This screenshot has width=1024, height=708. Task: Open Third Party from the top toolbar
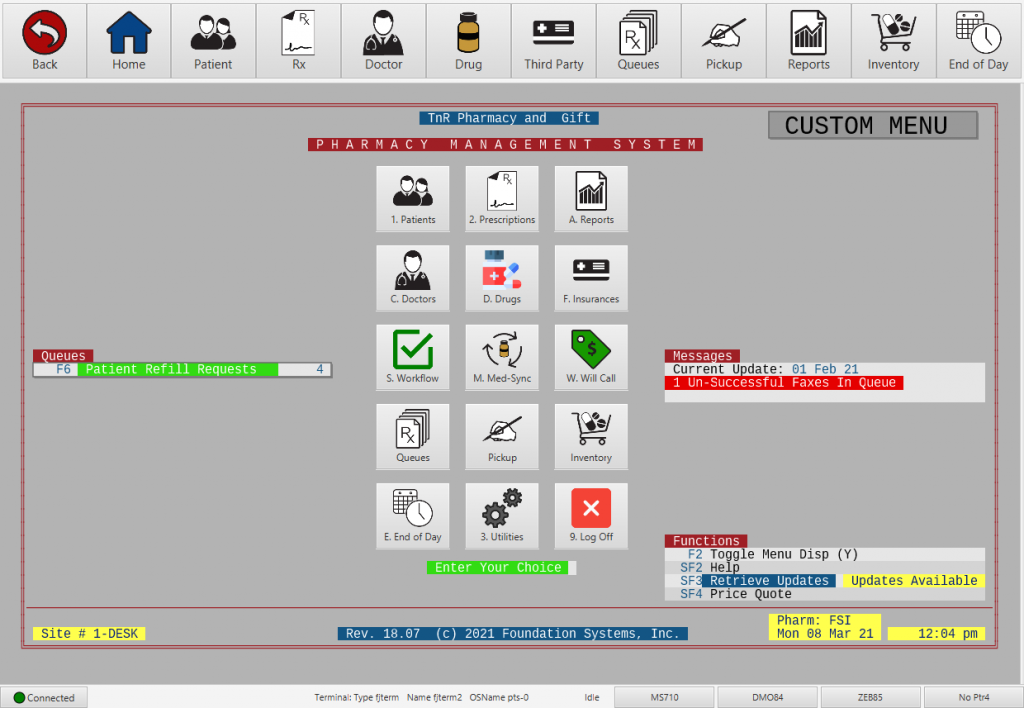point(553,38)
